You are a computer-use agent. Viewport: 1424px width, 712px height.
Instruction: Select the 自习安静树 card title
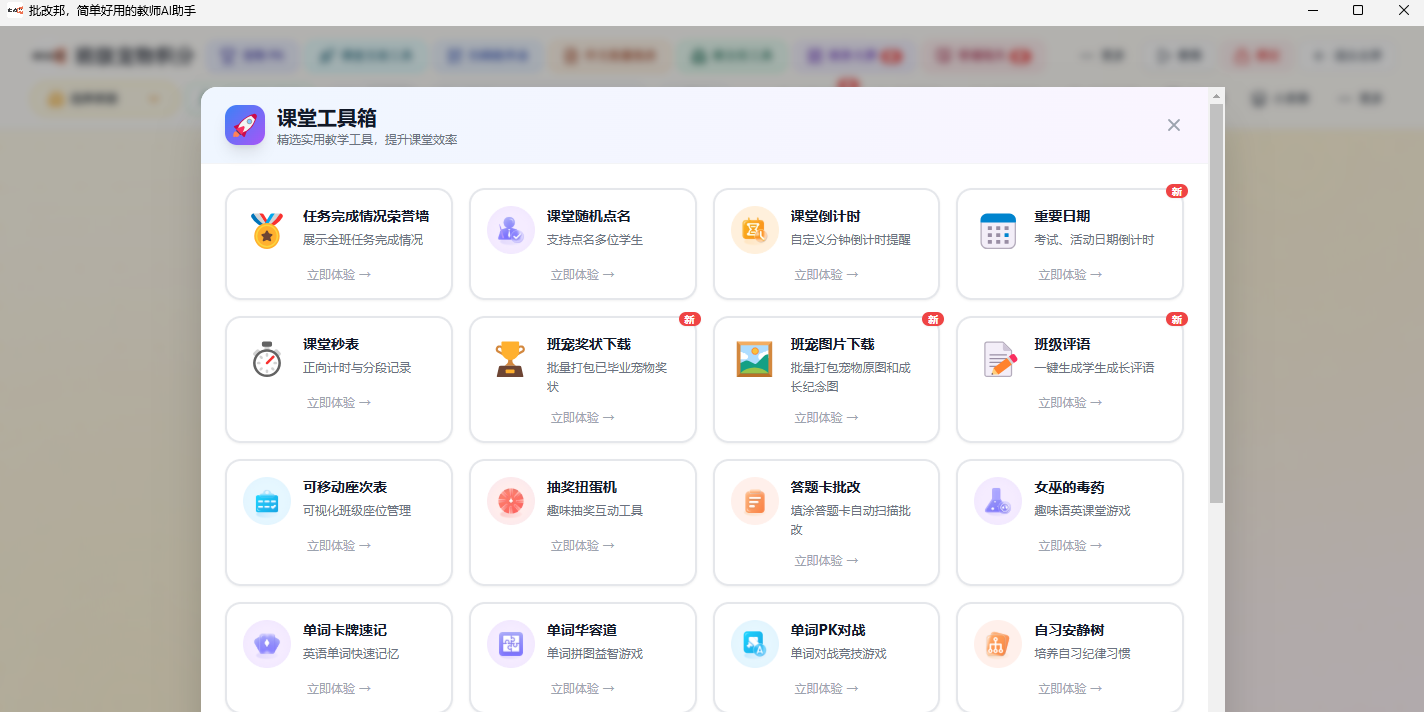click(1069, 630)
